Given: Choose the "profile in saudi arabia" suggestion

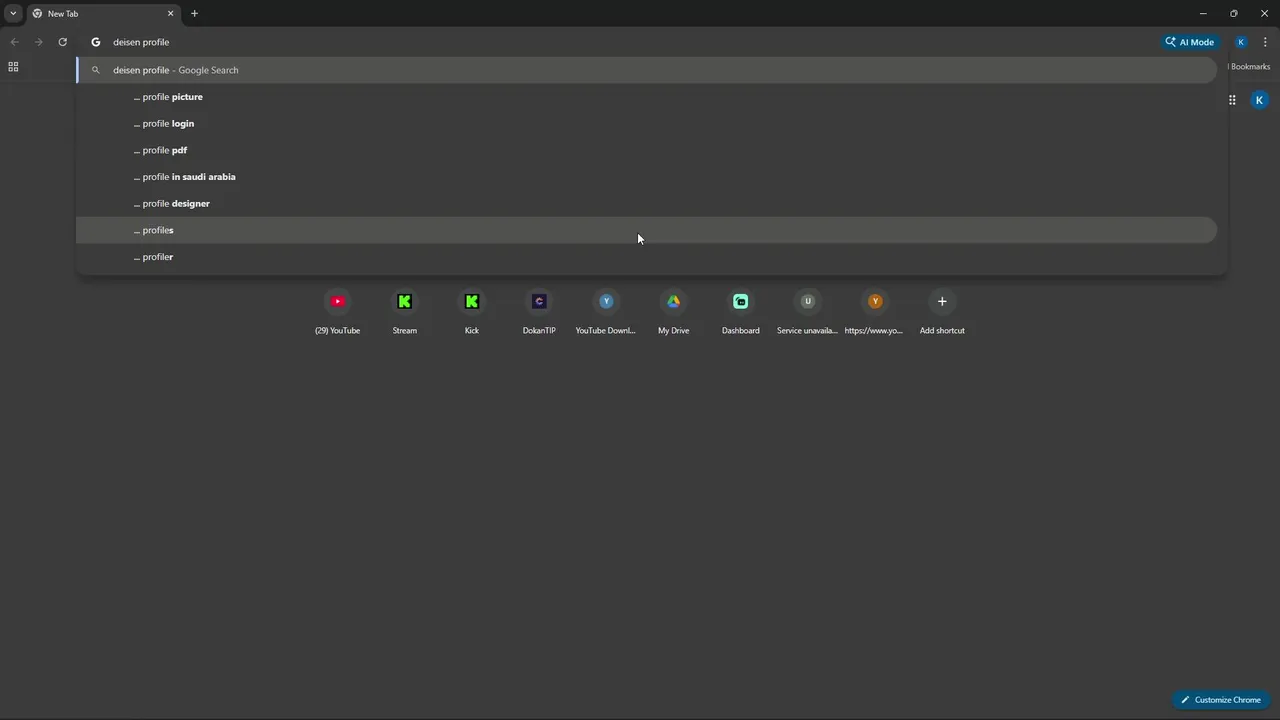Looking at the screenshot, I should [646, 177].
